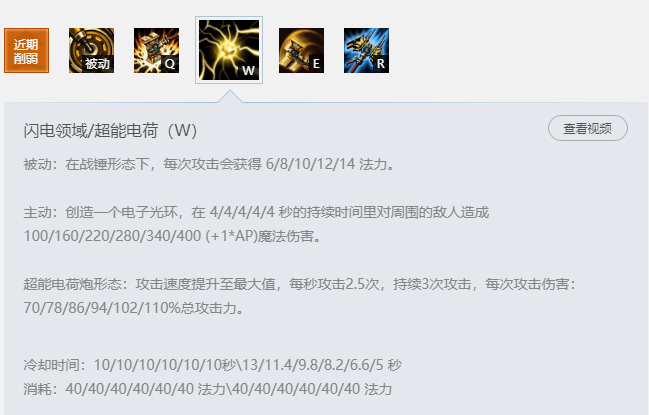The image size is (649, 415).
Task: Click the 70/78/86/94/102/110%总攻击力 text
Action: (x=133, y=308)
